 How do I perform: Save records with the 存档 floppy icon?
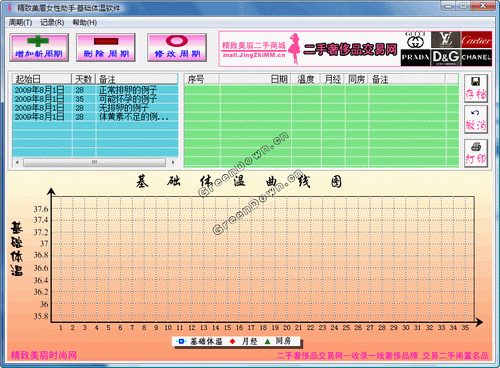(476, 88)
